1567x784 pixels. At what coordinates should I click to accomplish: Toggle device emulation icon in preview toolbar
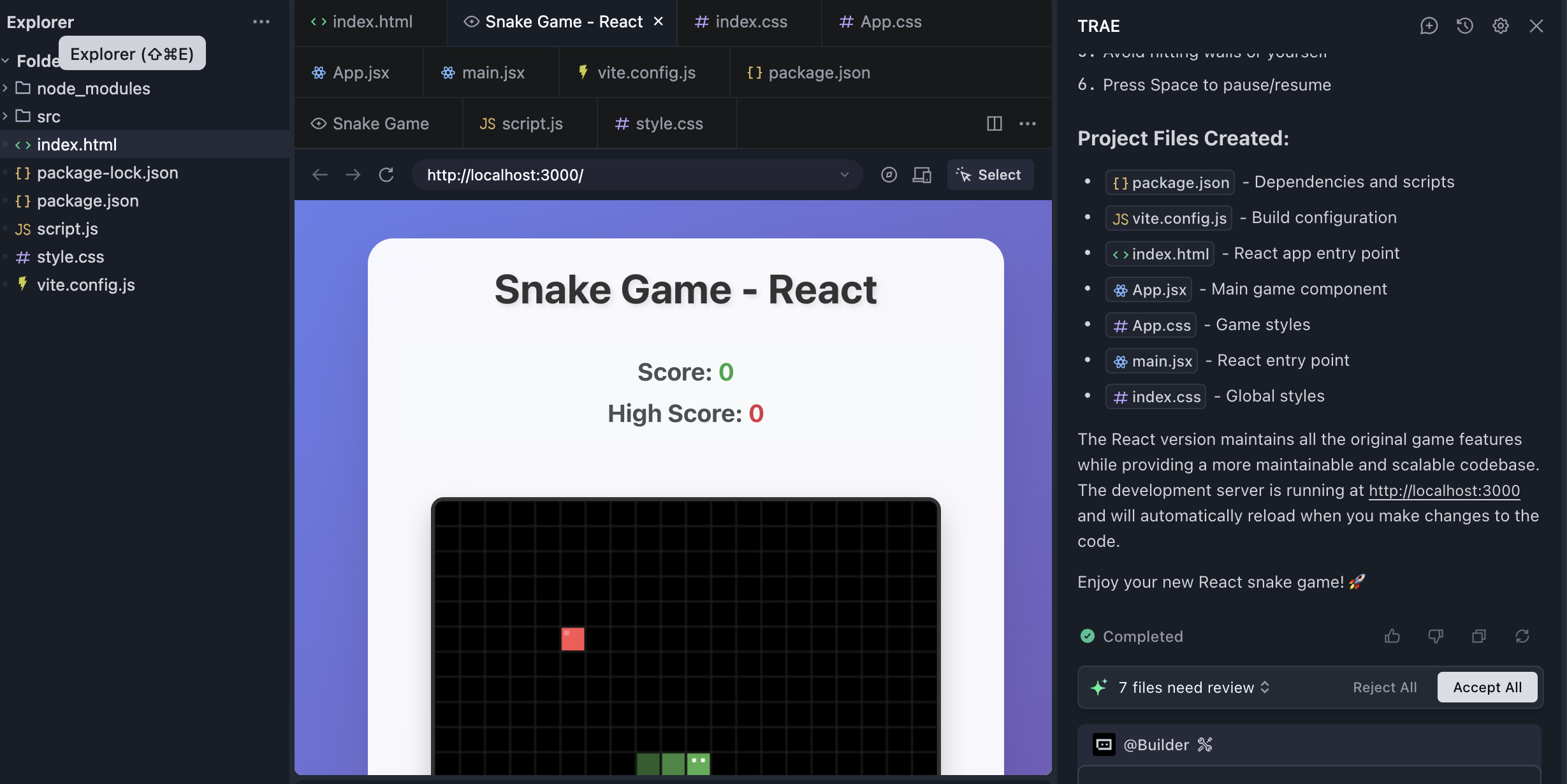(922, 175)
